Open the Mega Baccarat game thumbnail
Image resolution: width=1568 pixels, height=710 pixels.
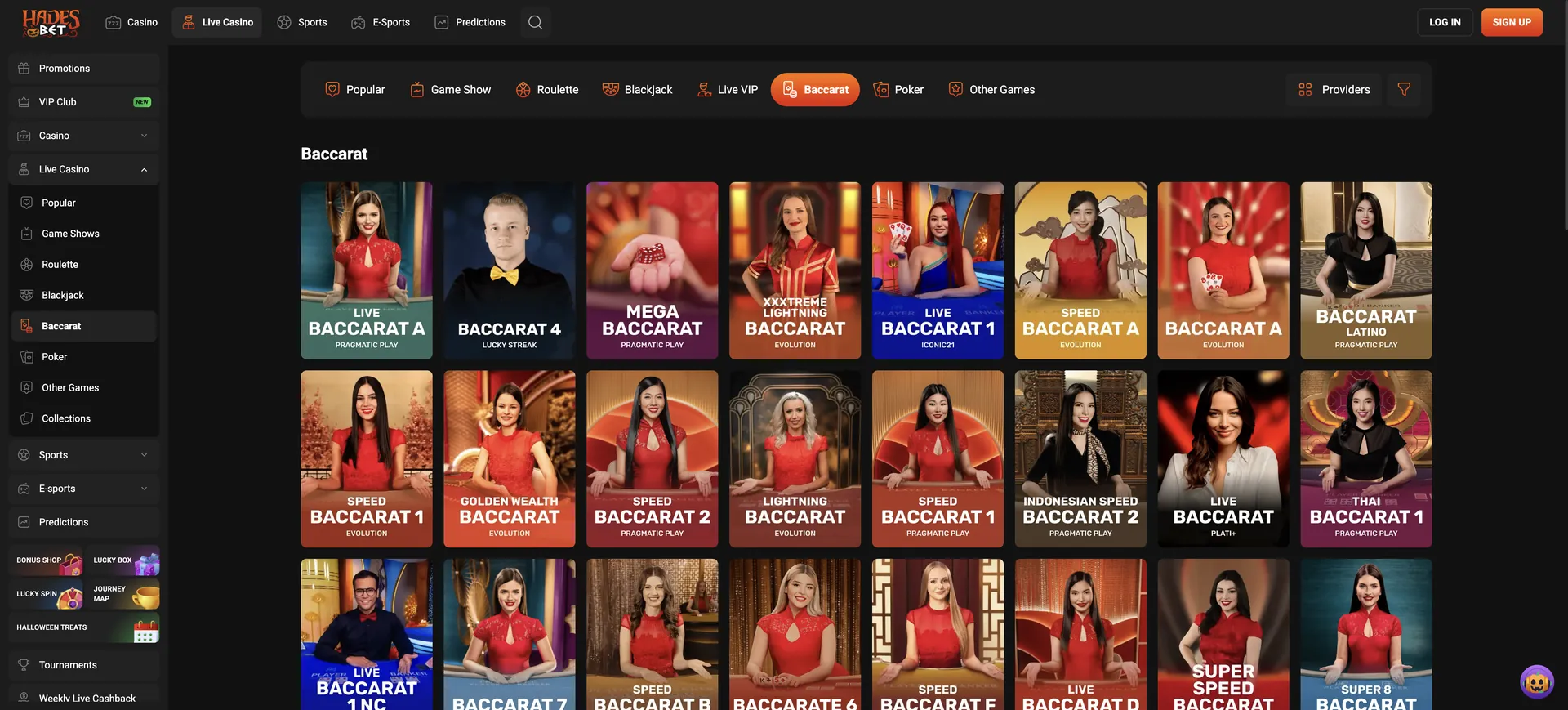tap(653, 270)
